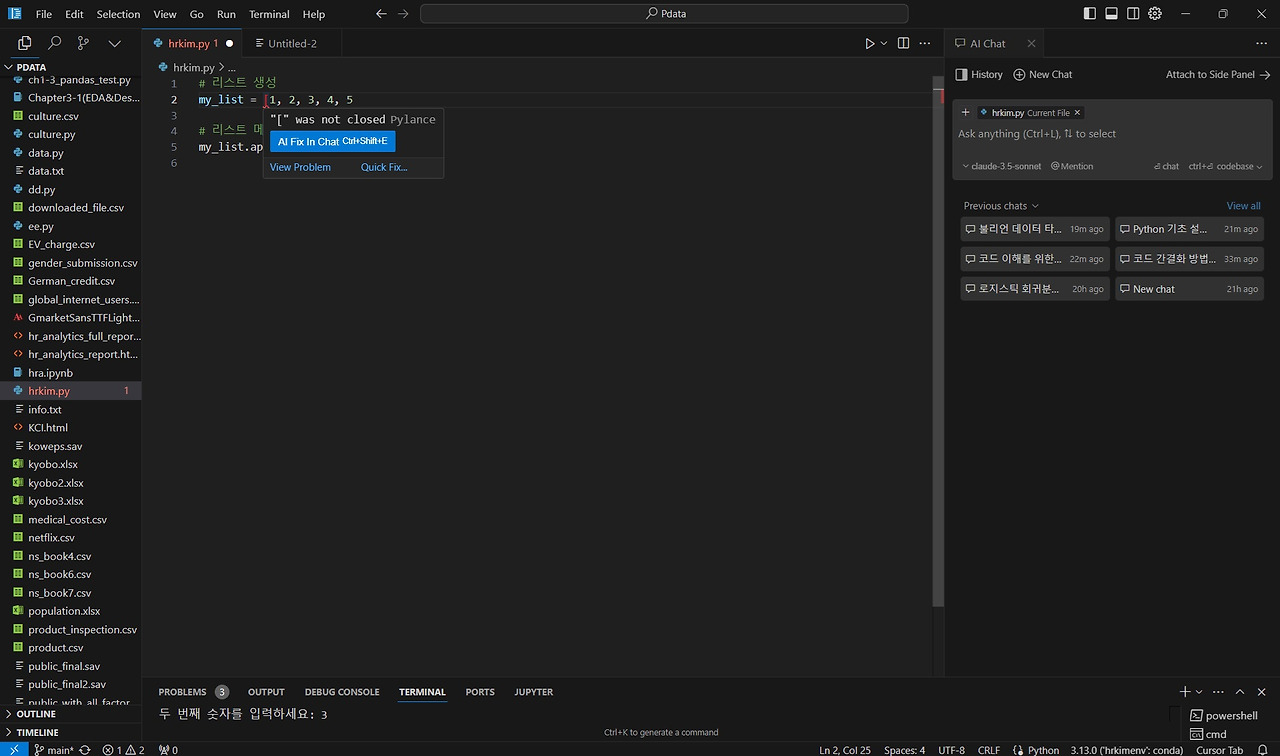Split the editor to the right
Screen dimensions: 1280x756
pyautogui.click(x=904, y=43)
